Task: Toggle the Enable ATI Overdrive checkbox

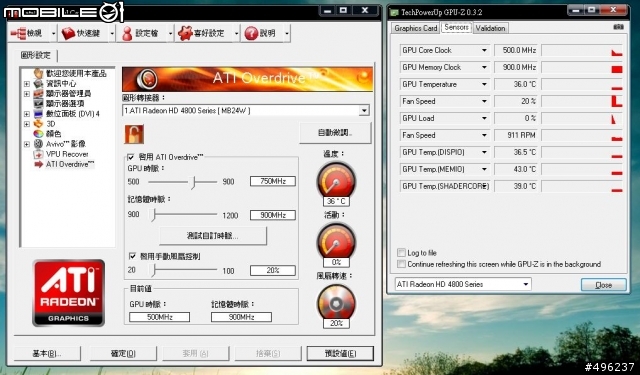Action: coord(131,157)
